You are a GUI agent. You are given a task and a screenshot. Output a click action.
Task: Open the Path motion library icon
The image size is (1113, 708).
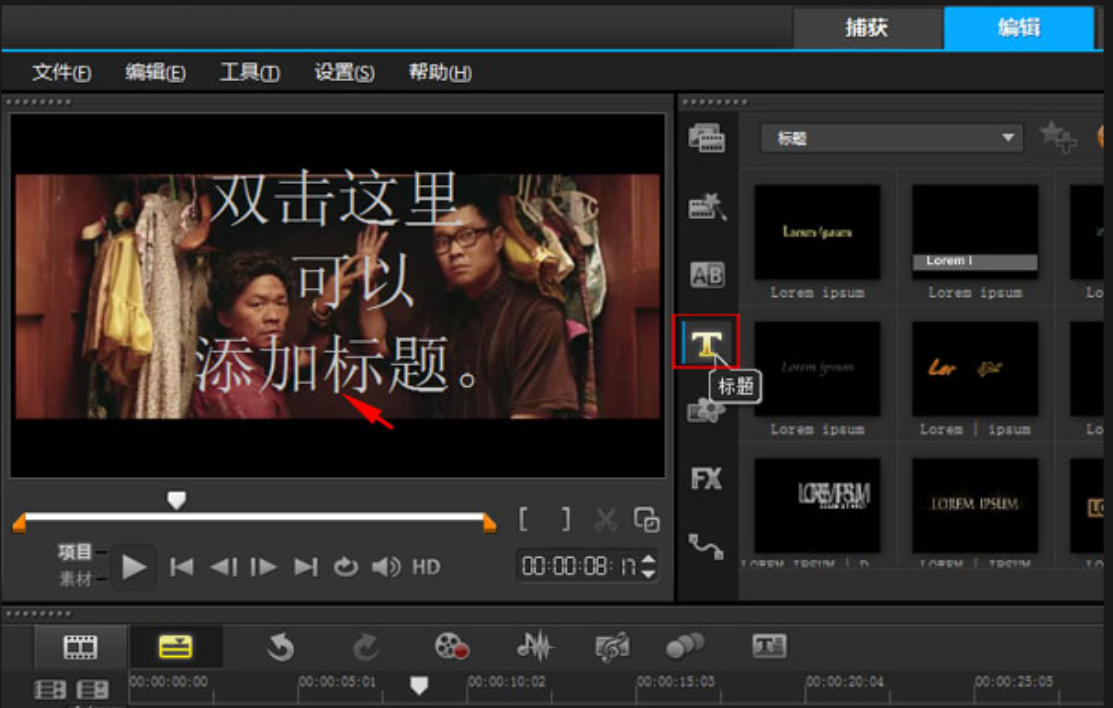click(706, 547)
